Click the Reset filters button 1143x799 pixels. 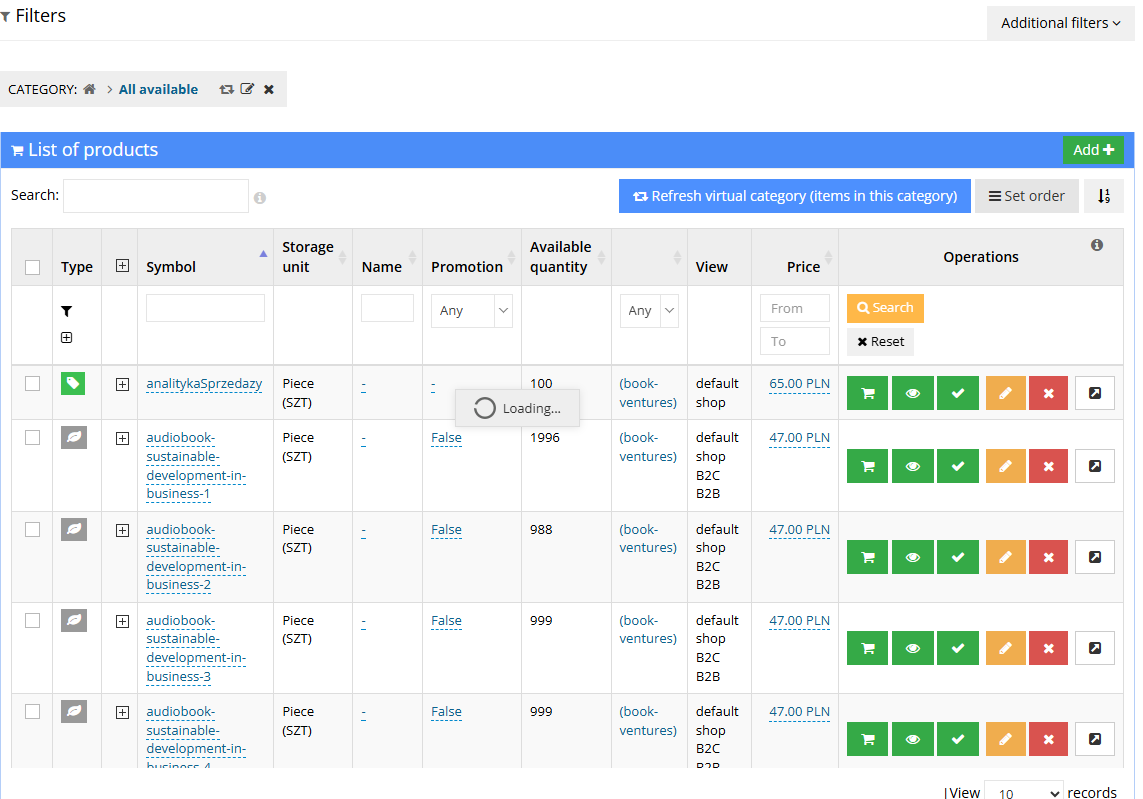880,341
